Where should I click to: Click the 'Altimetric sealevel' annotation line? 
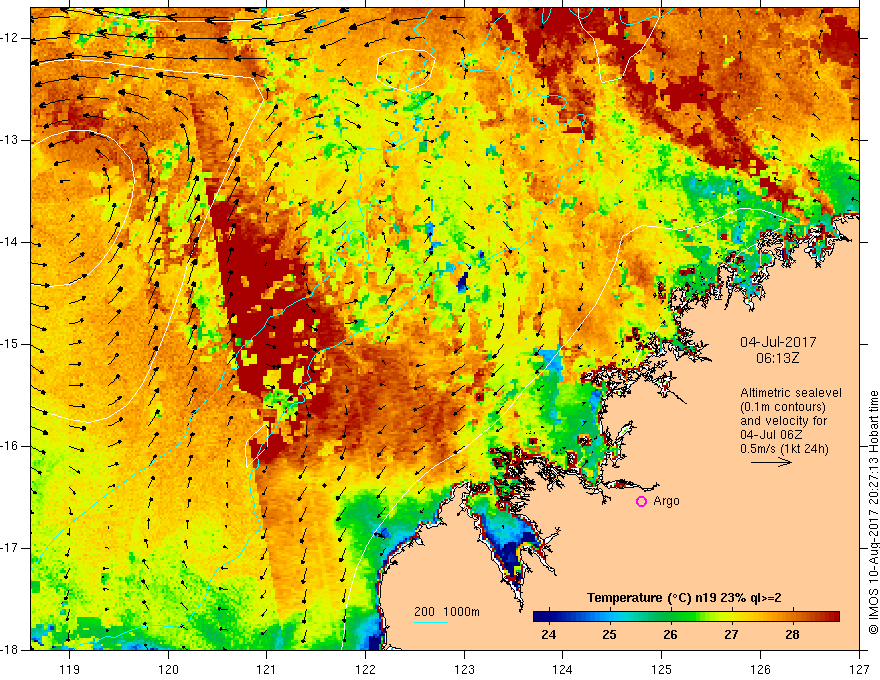tap(791, 393)
